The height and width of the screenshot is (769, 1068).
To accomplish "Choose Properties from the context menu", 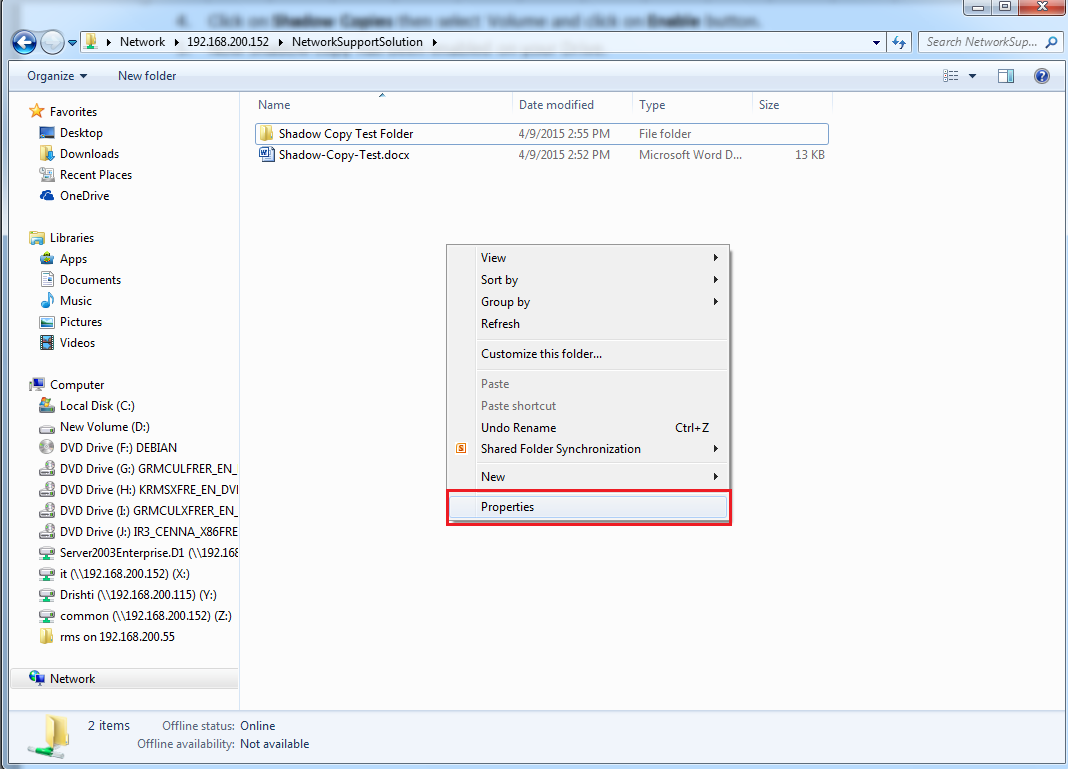I will (507, 507).
